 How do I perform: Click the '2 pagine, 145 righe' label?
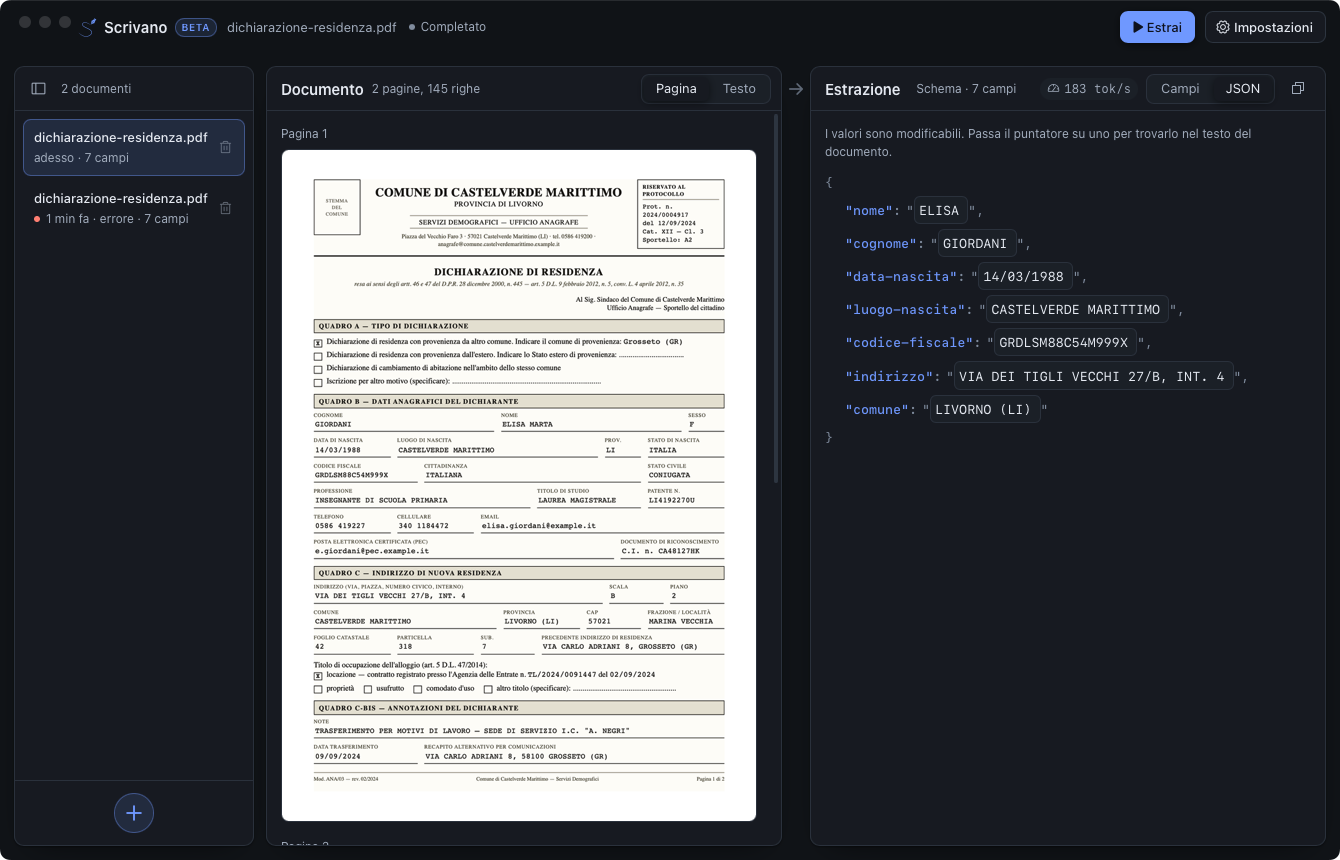[426, 89]
